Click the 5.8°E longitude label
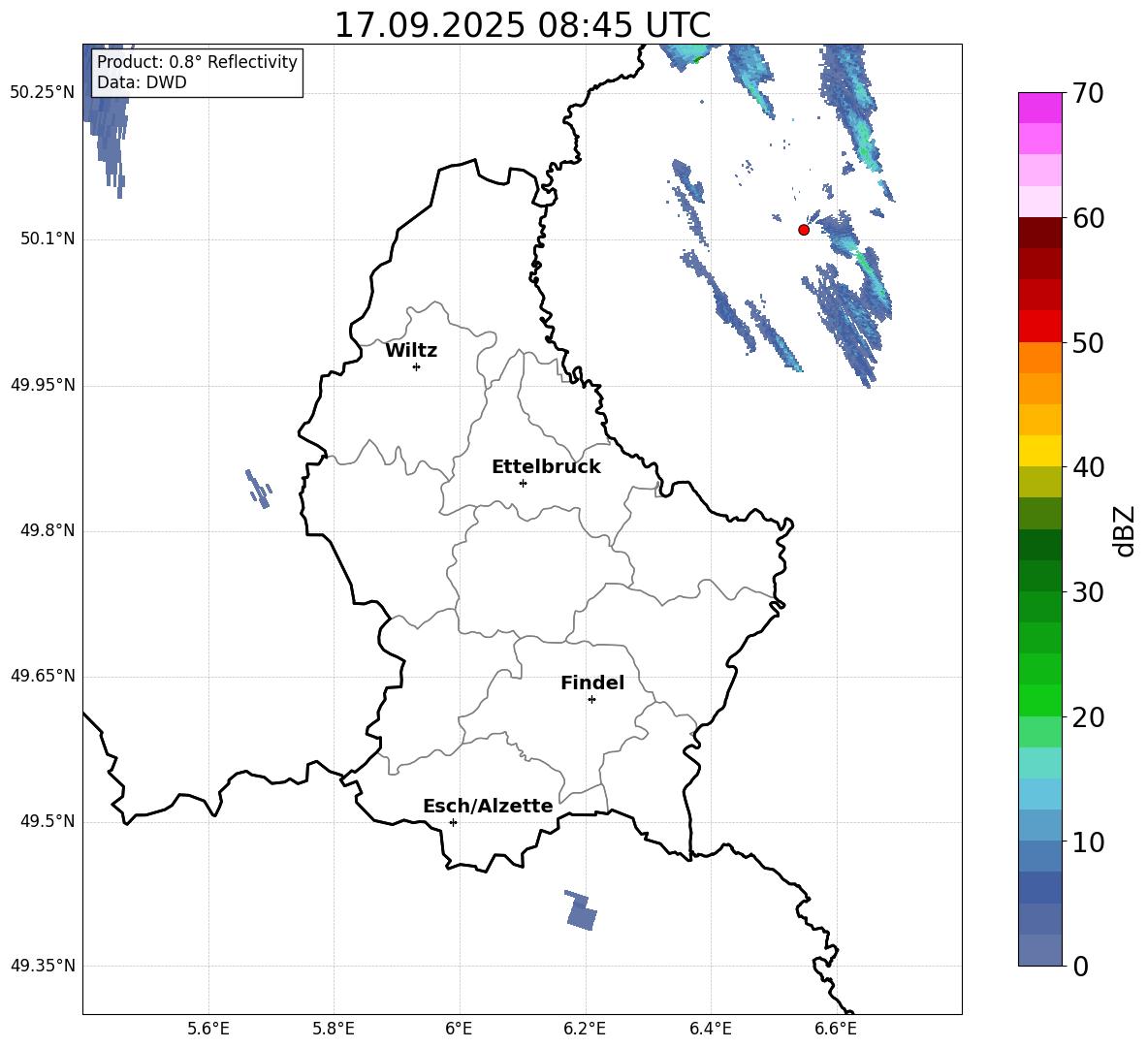1148x1048 pixels. (334, 1029)
